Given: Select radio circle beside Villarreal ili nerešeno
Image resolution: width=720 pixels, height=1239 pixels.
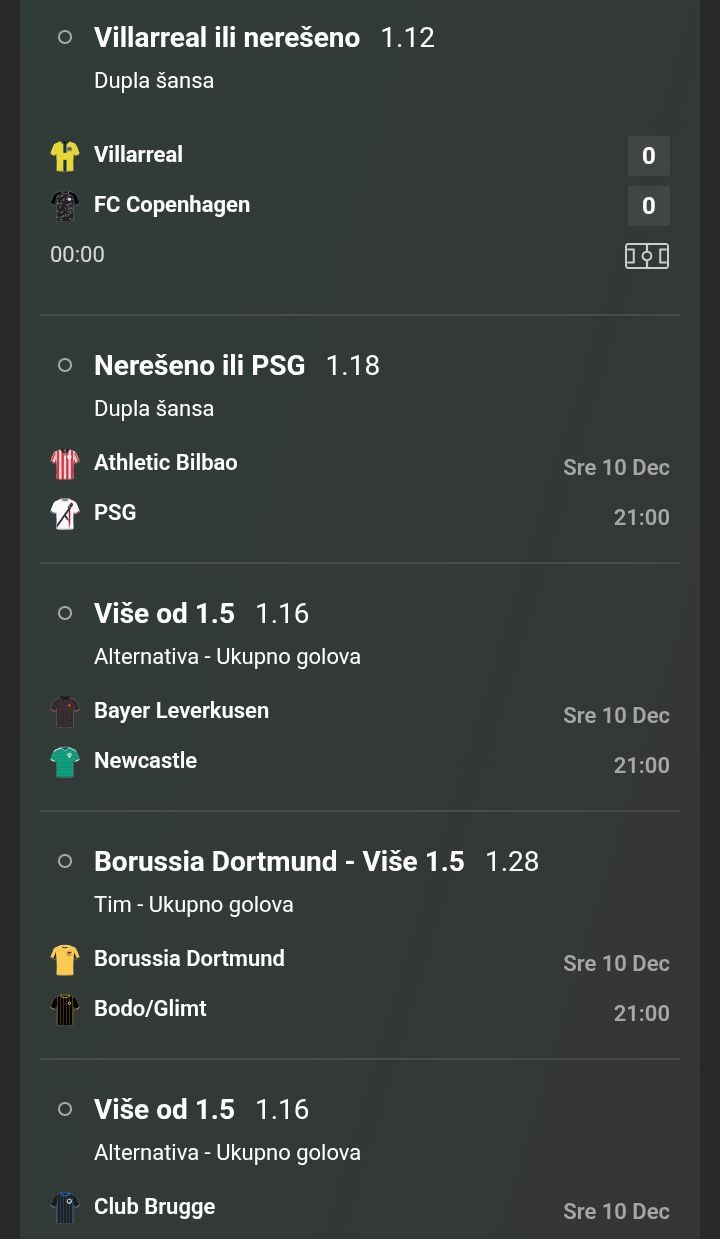Looking at the screenshot, I should pos(65,38).
